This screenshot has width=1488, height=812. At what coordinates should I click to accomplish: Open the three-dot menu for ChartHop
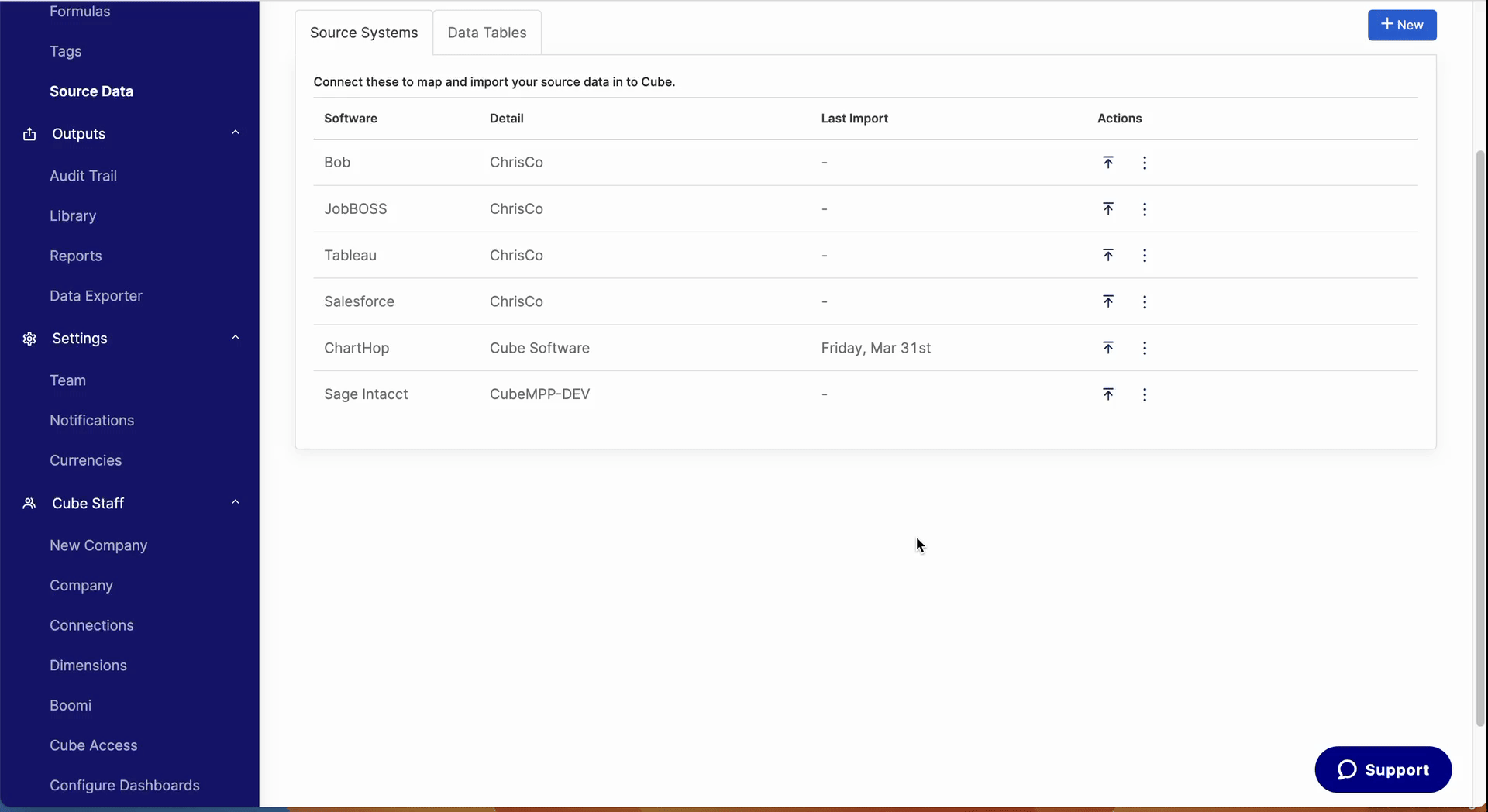point(1145,348)
